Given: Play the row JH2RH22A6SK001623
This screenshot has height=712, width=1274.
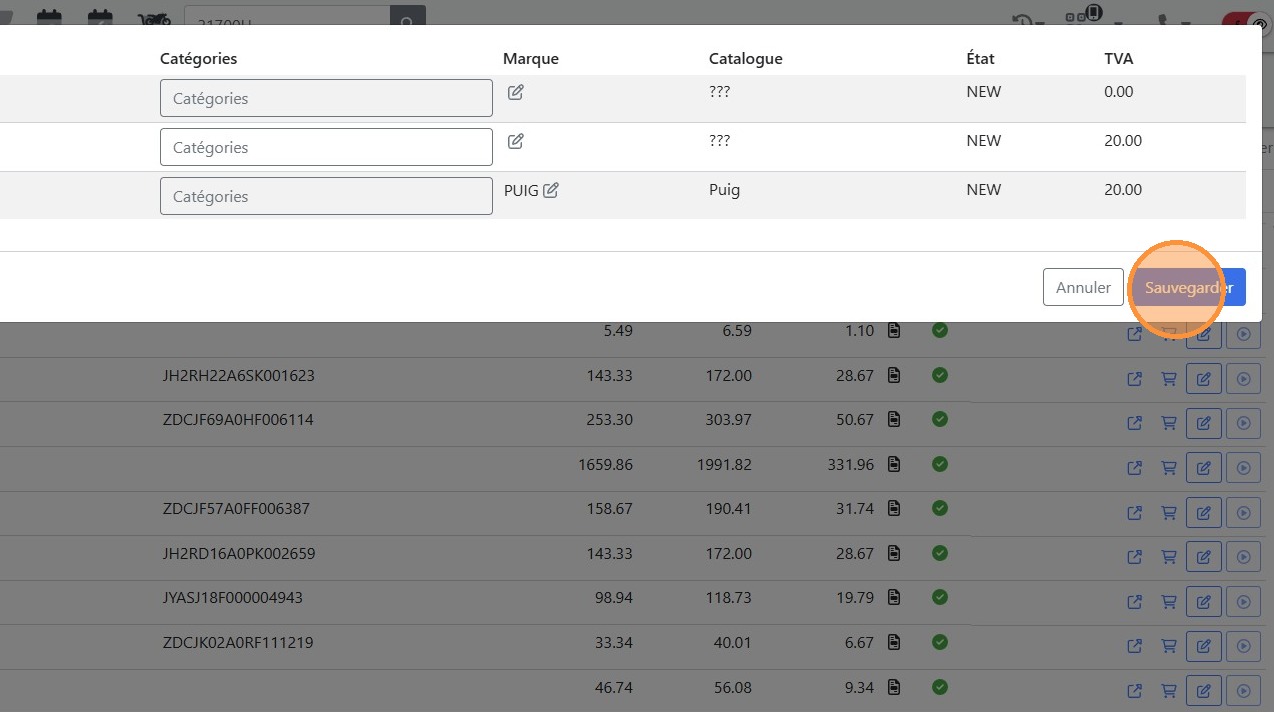Looking at the screenshot, I should point(1244,379).
